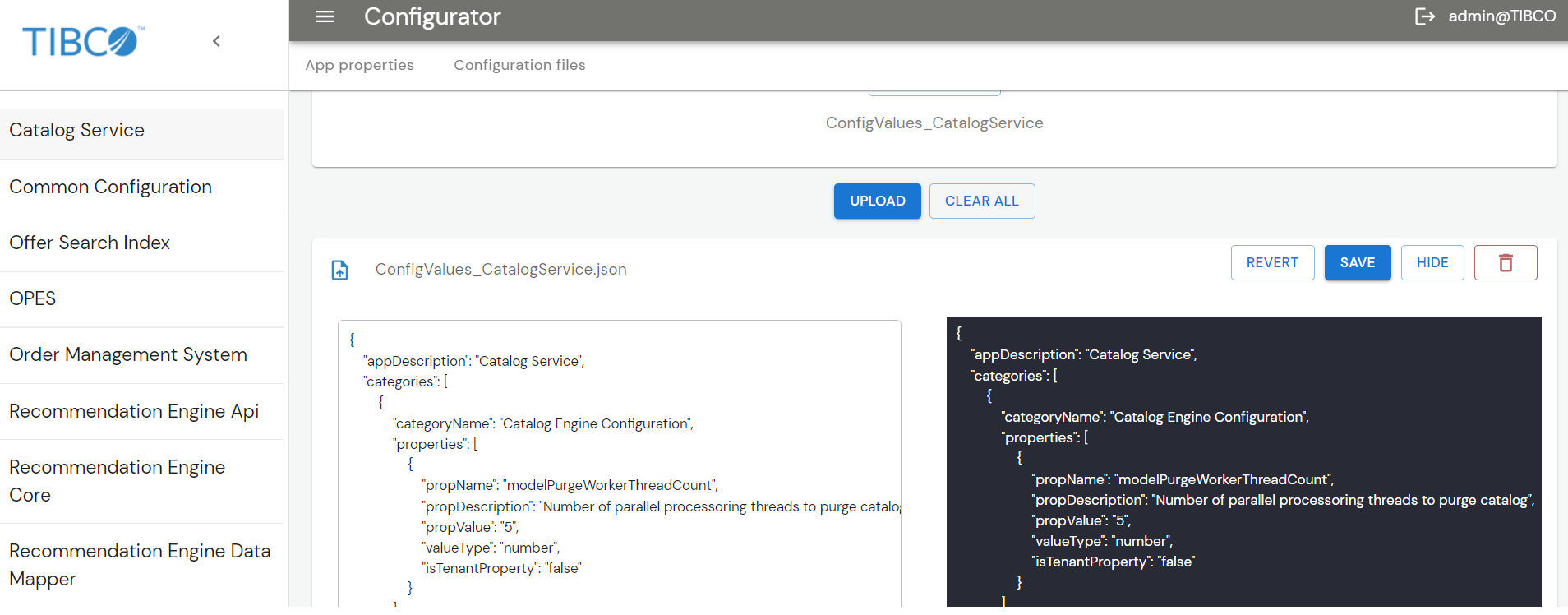The width and height of the screenshot is (1568, 615).
Task: Switch to the App properties tab
Action: pos(359,65)
